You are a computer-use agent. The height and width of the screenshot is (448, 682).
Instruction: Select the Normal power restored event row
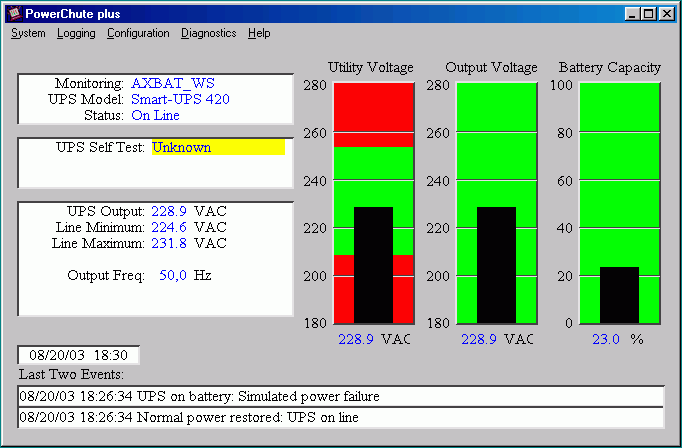coord(341,418)
